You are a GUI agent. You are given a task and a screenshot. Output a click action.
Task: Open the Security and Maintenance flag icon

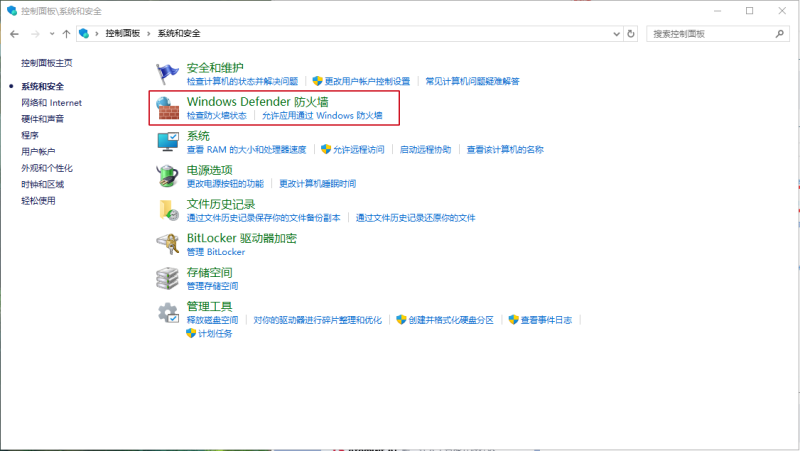(x=167, y=74)
